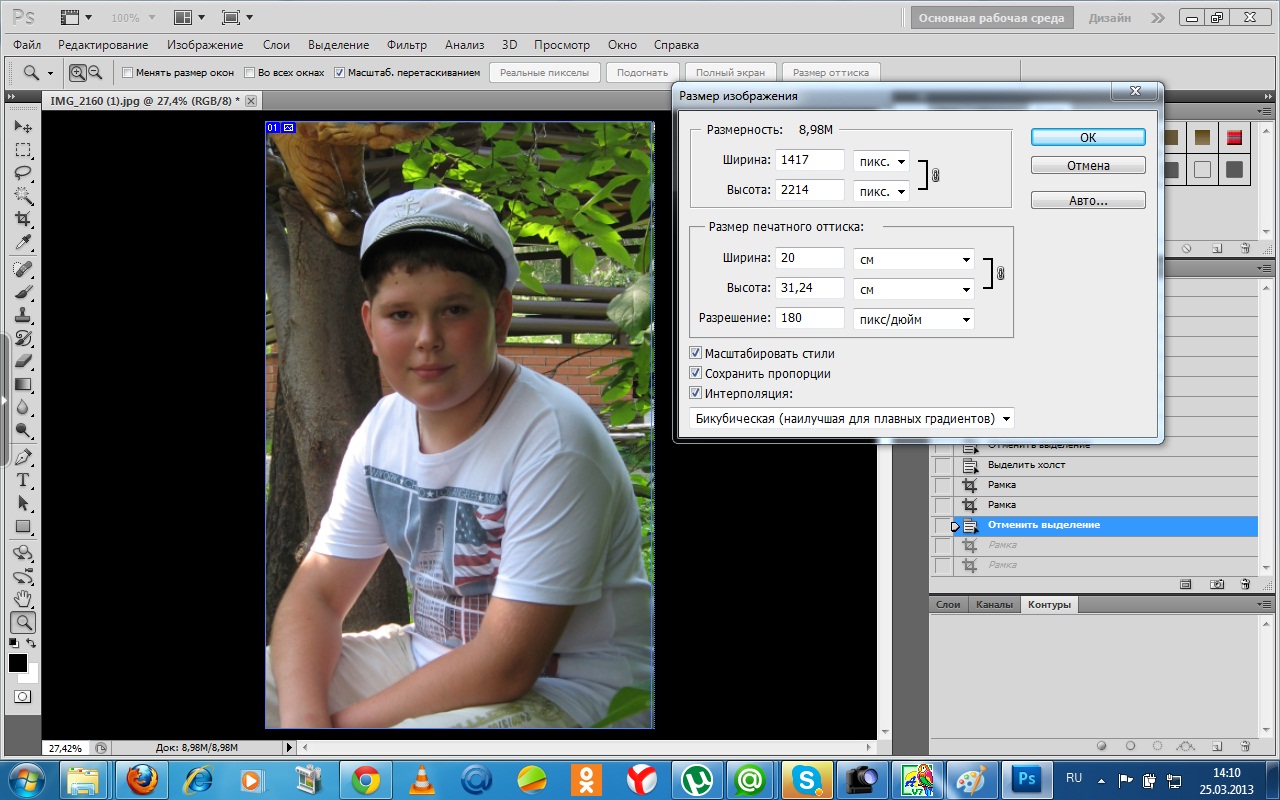Expand the Бикубическая interpolation method dropdown
This screenshot has height=800, width=1280.
click(x=852, y=418)
